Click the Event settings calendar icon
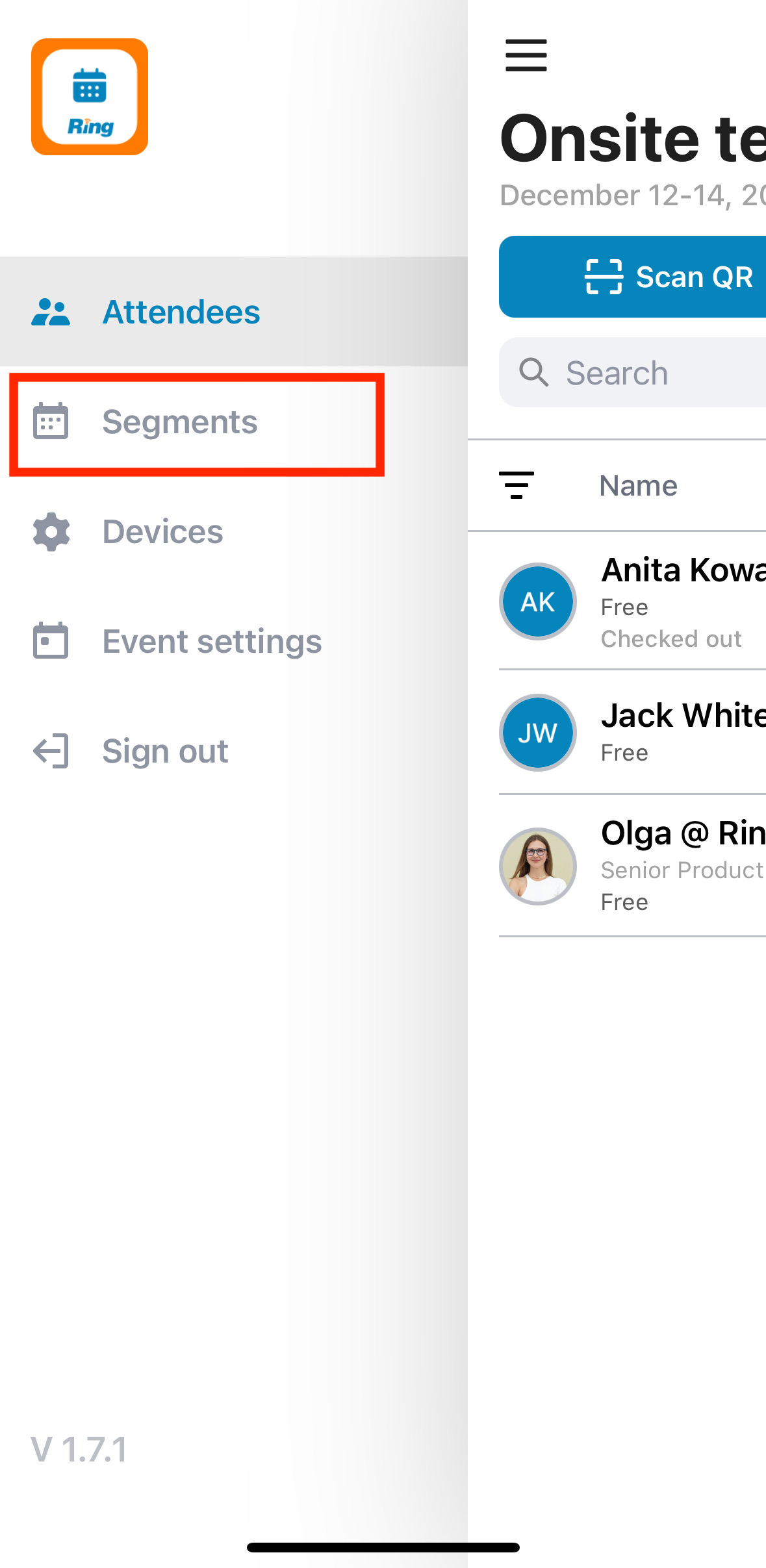Screen dimensions: 766x1568 51,640
